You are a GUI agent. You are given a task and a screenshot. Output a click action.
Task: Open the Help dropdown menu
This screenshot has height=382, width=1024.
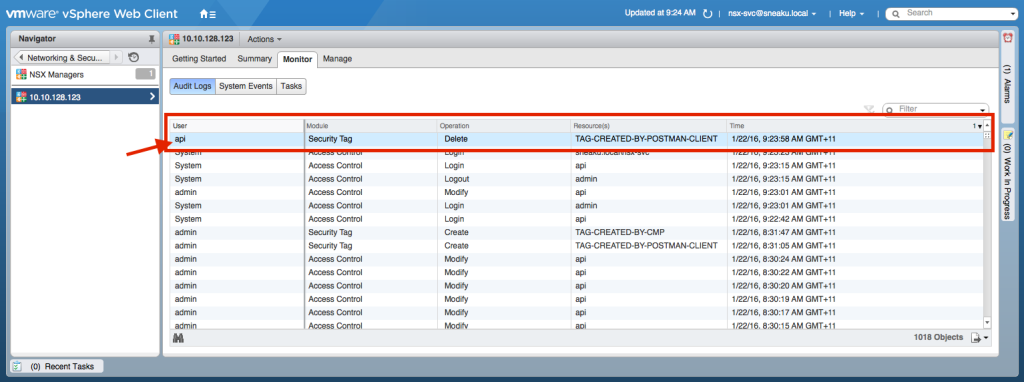pos(852,13)
